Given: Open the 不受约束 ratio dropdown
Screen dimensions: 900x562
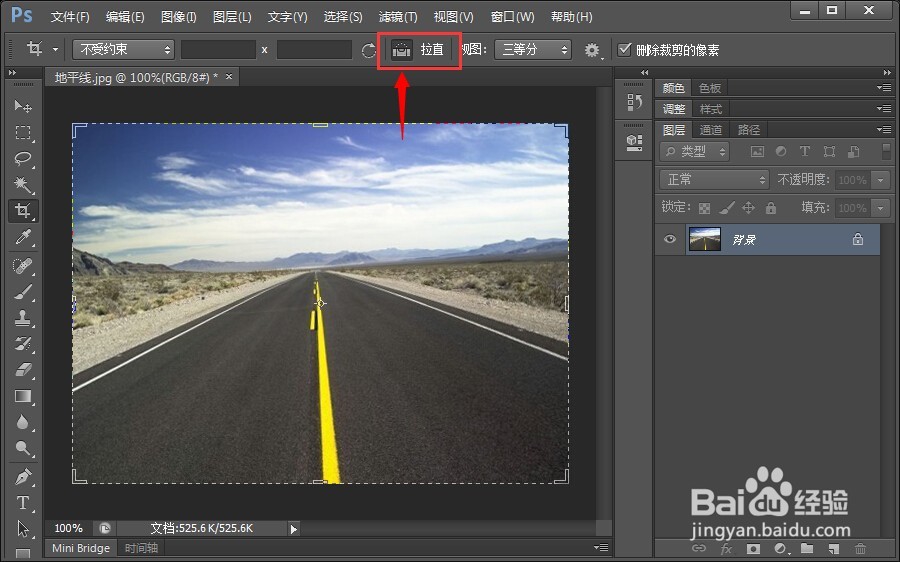Looking at the screenshot, I should (x=123, y=49).
